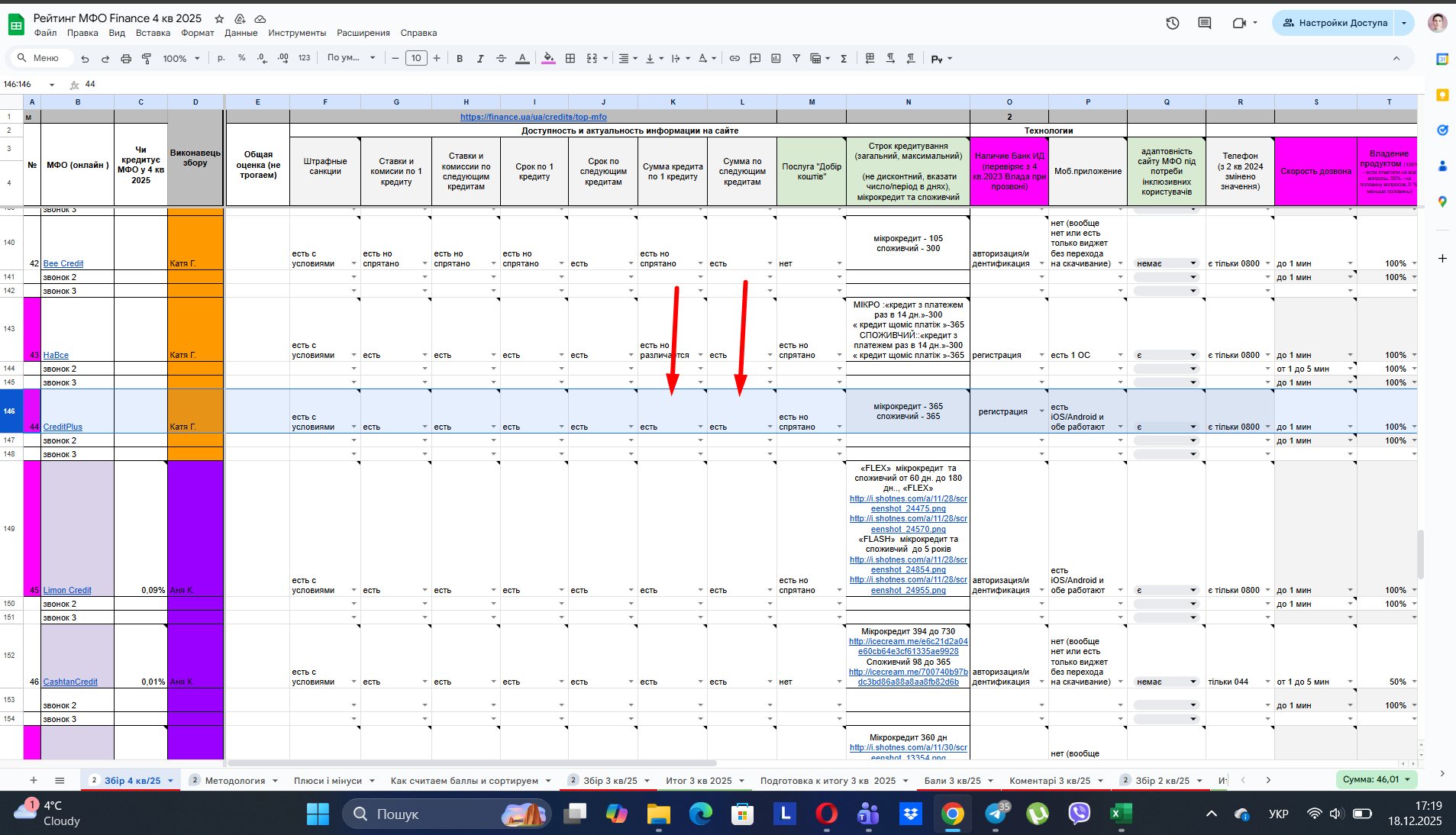
Task: Open the CreditPlus link in cell
Action: coord(63,427)
